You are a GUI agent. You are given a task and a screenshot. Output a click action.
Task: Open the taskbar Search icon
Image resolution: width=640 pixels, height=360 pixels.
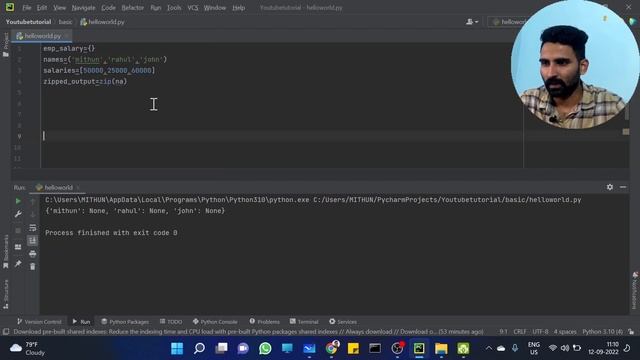click(x=199, y=349)
